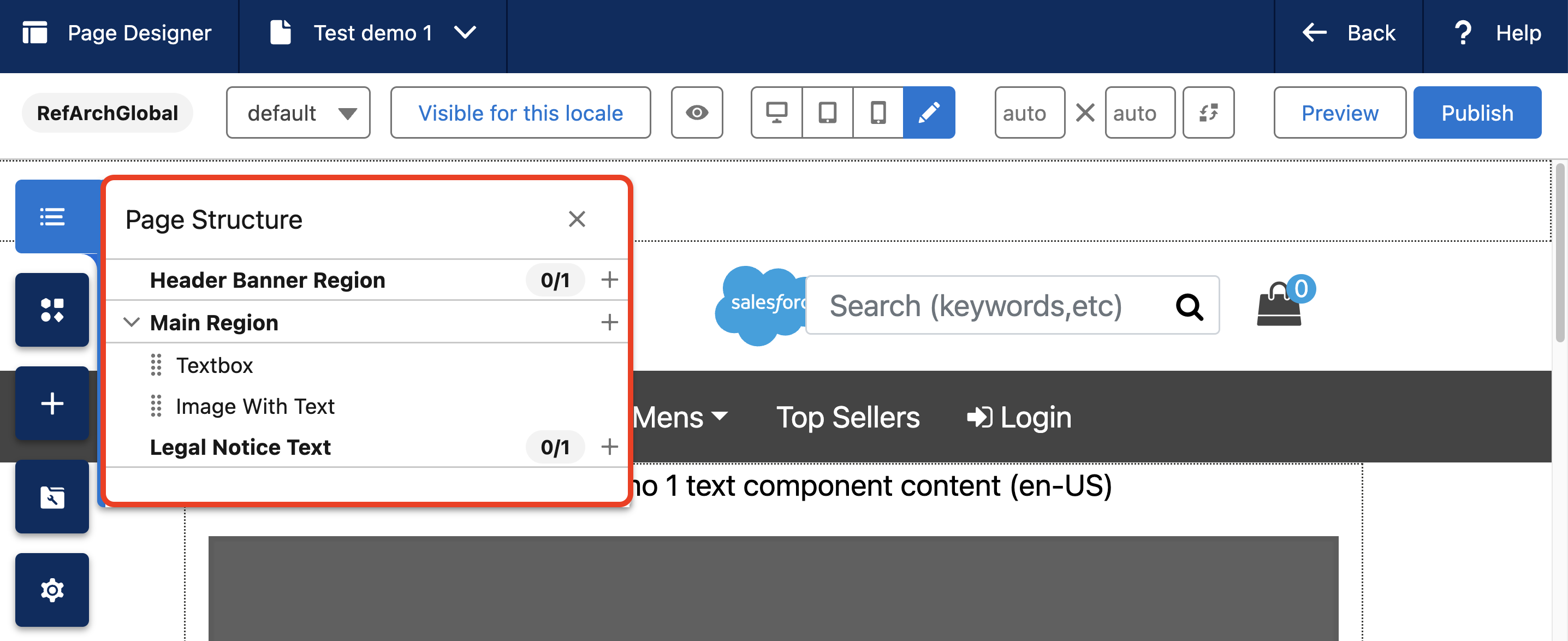Image resolution: width=1568 pixels, height=641 pixels.
Task: Collapse the Main Region chevron
Action: click(132, 322)
